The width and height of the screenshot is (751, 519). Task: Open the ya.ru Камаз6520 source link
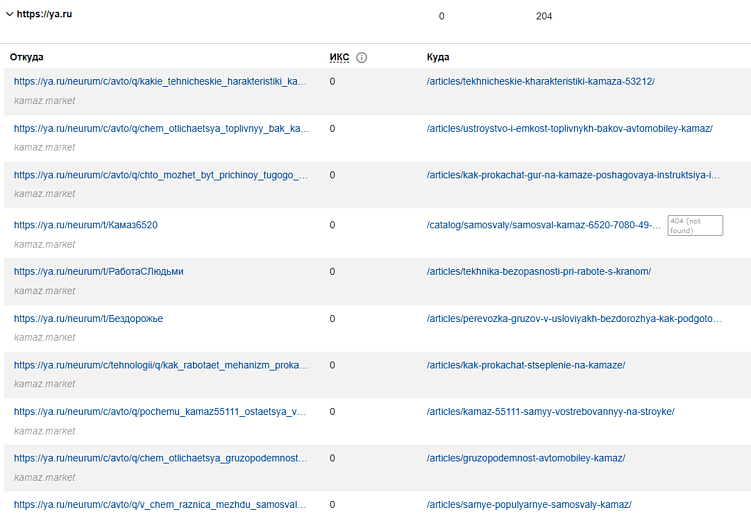86,225
